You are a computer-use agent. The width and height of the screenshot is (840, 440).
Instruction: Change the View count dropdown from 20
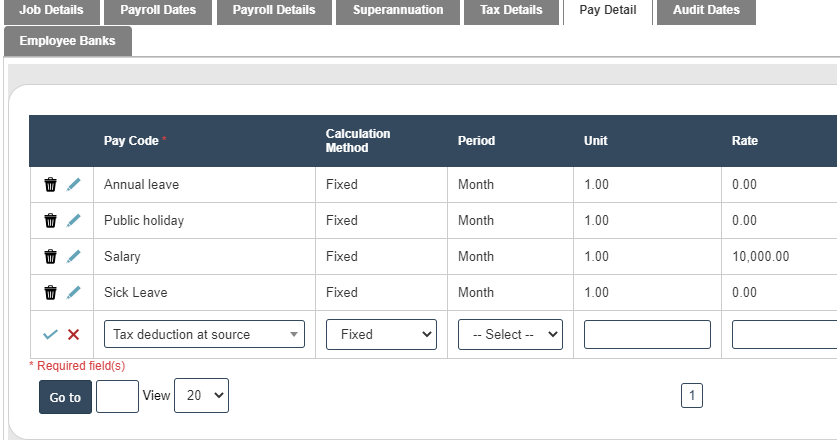tap(201, 396)
